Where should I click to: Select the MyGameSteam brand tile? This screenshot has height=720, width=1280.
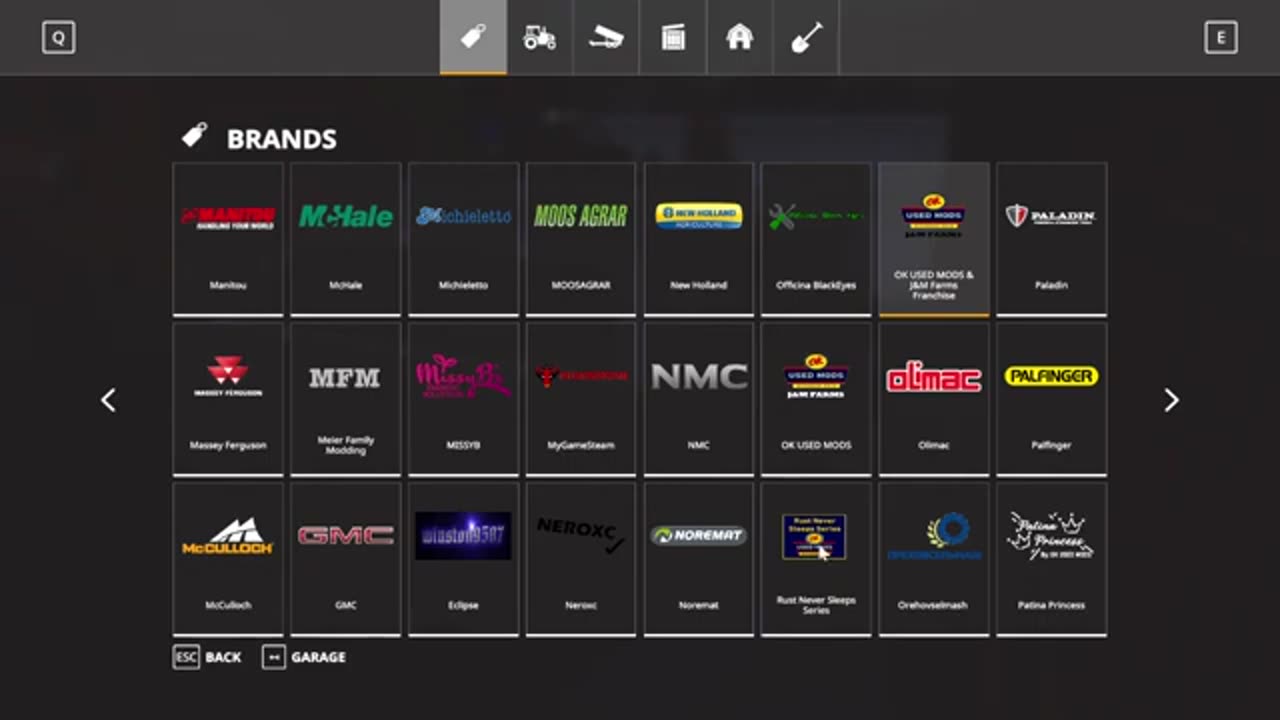(581, 399)
